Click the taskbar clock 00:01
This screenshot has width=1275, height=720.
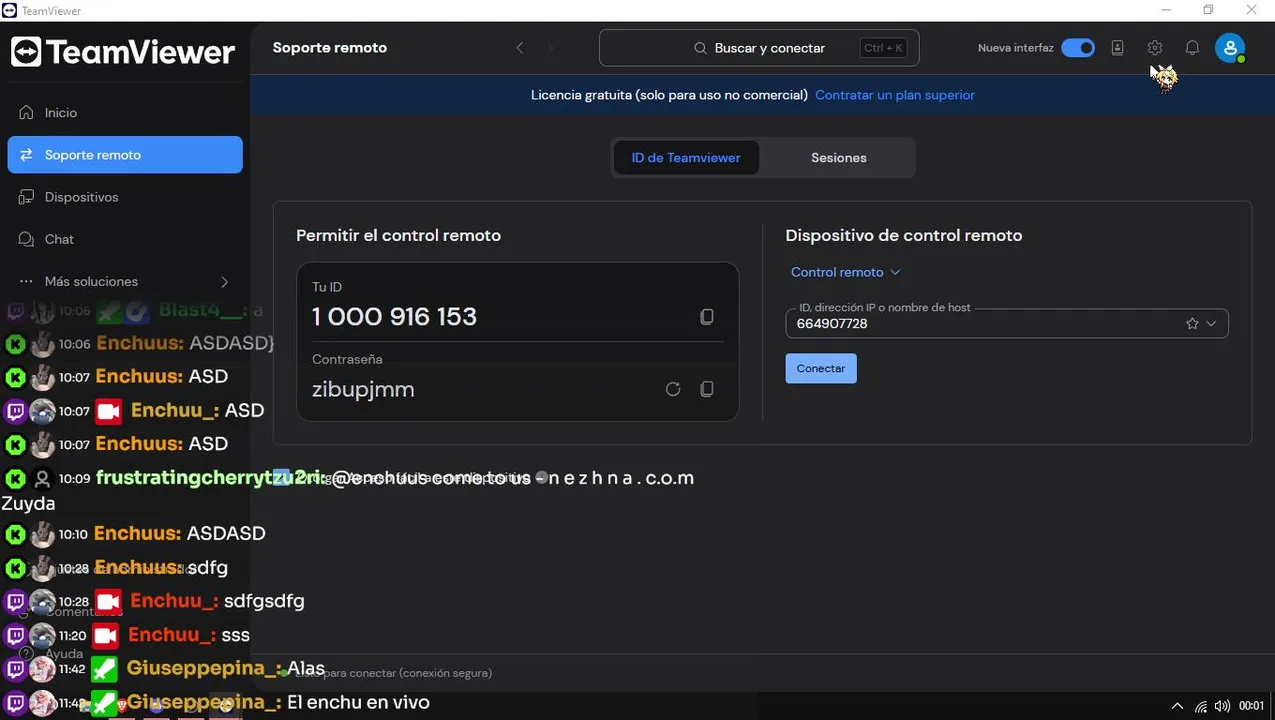(1251, 706)
